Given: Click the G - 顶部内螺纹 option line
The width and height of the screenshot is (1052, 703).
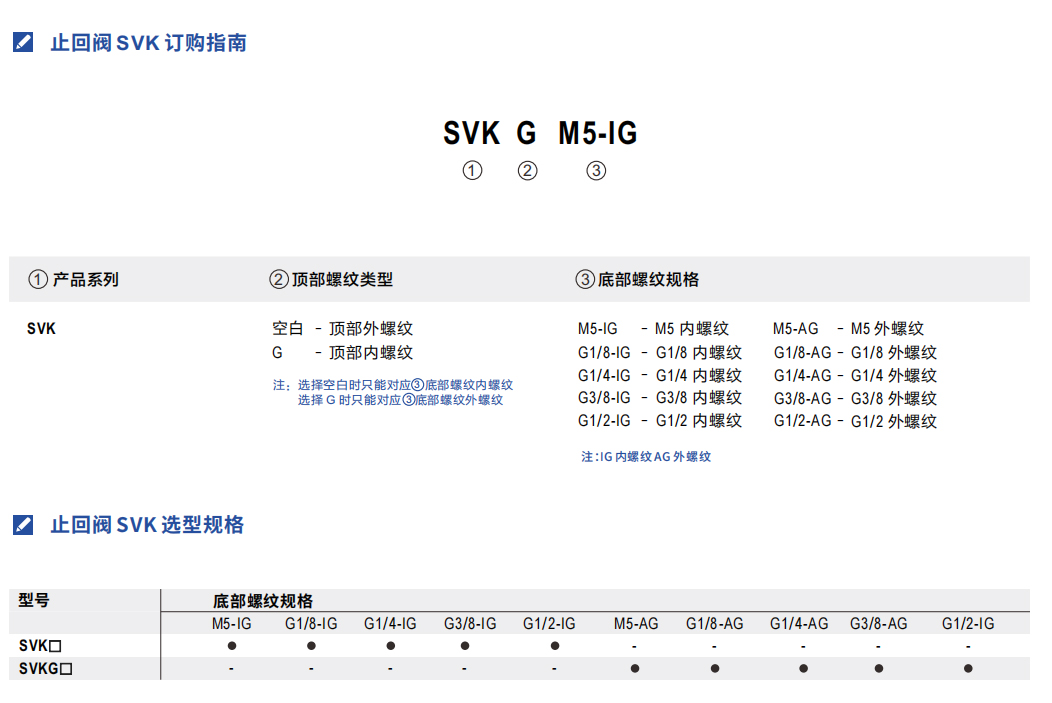Looking at the screenshot, I should (342, 352).
